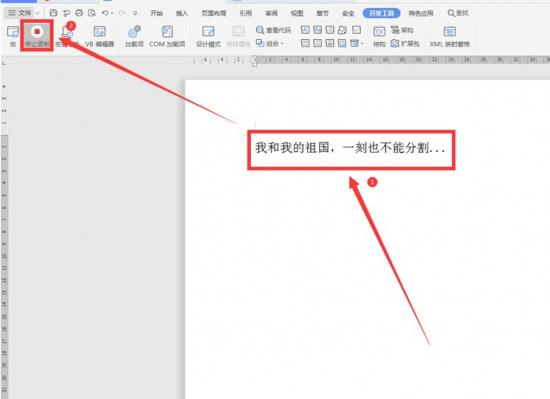Insert building block gallery control icon
Screen dimensions: 550x399
click(x=342, y=30)
